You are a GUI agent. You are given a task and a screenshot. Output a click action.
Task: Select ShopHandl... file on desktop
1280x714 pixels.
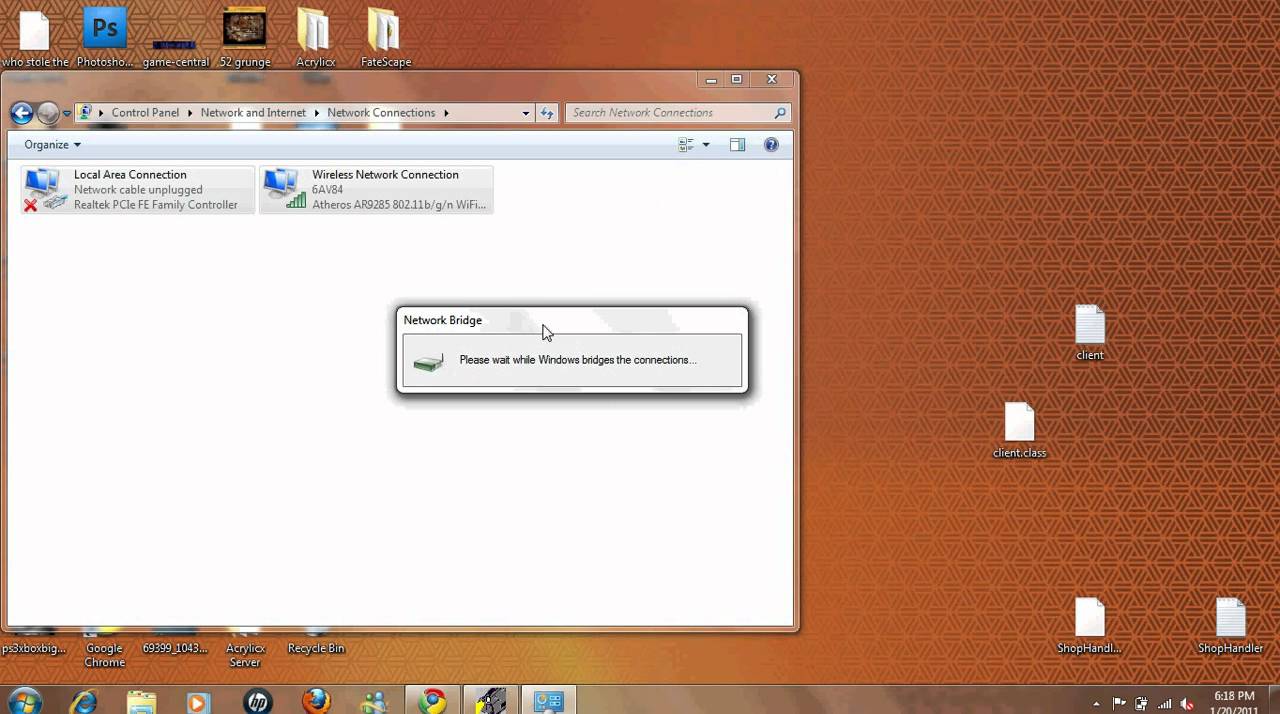tap(1089, 626)
